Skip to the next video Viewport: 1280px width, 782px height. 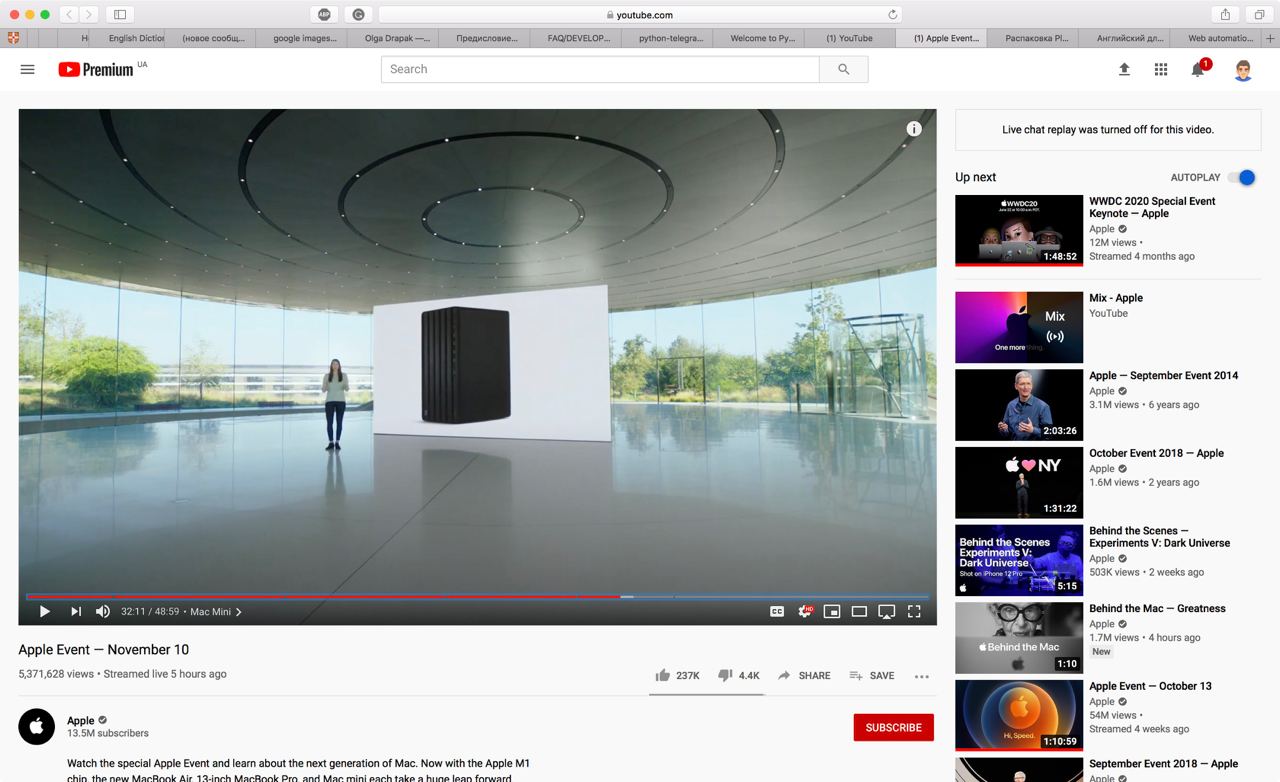click(76, 611)
